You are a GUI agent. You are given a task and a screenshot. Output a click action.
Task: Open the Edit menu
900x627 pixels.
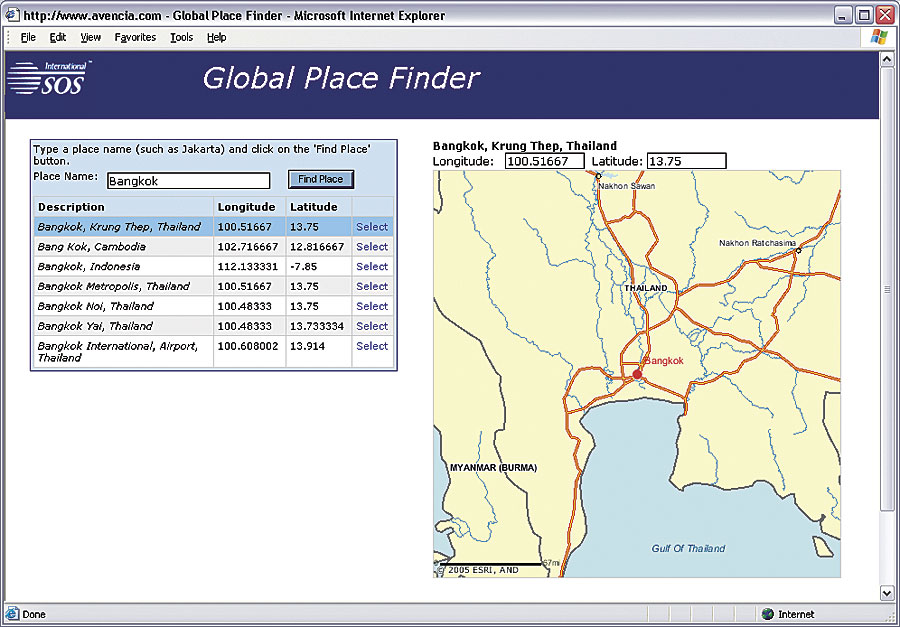[x=57, y=37]
